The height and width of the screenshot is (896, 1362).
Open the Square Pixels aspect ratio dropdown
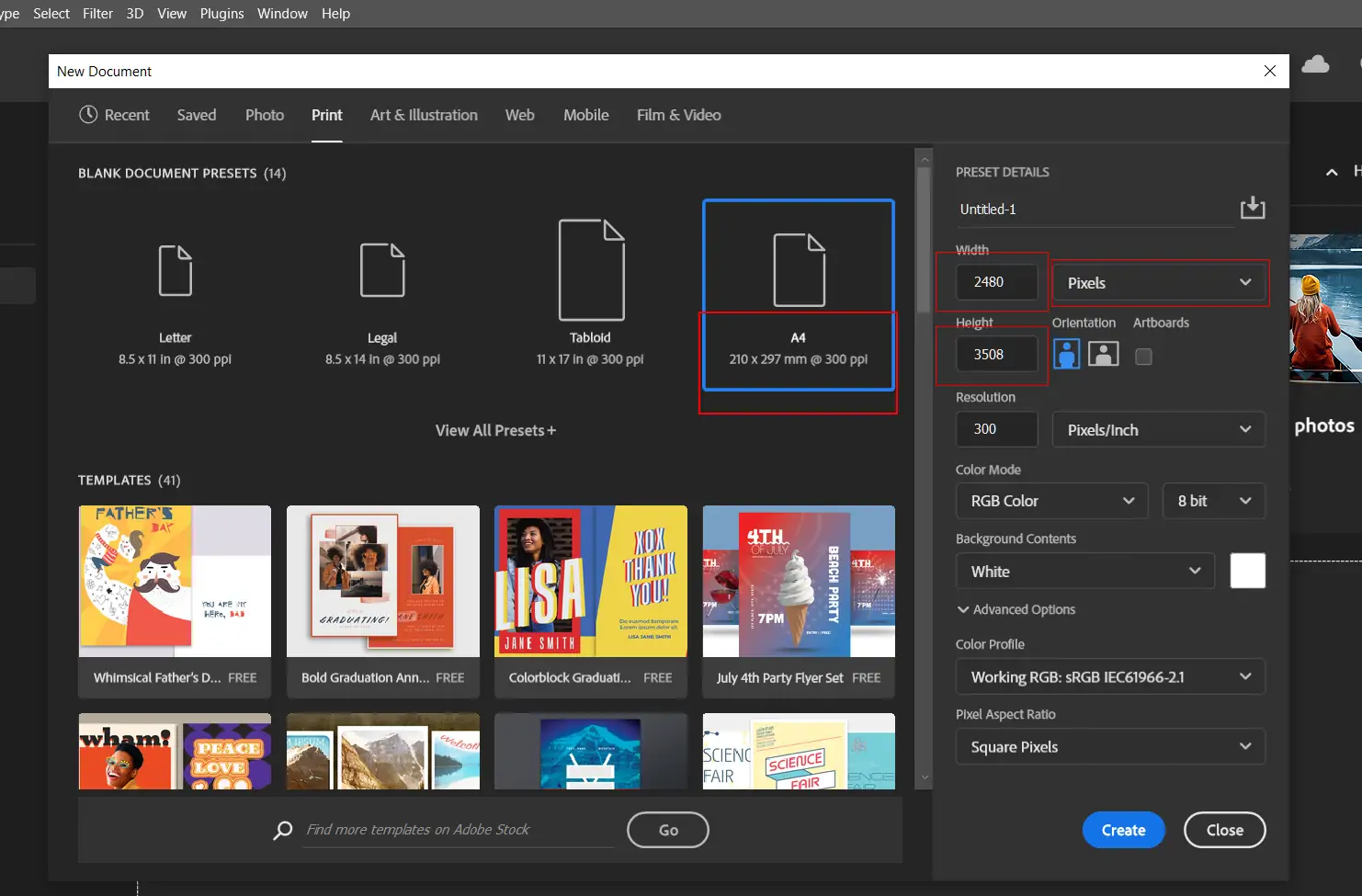[x=1110, y=747]
